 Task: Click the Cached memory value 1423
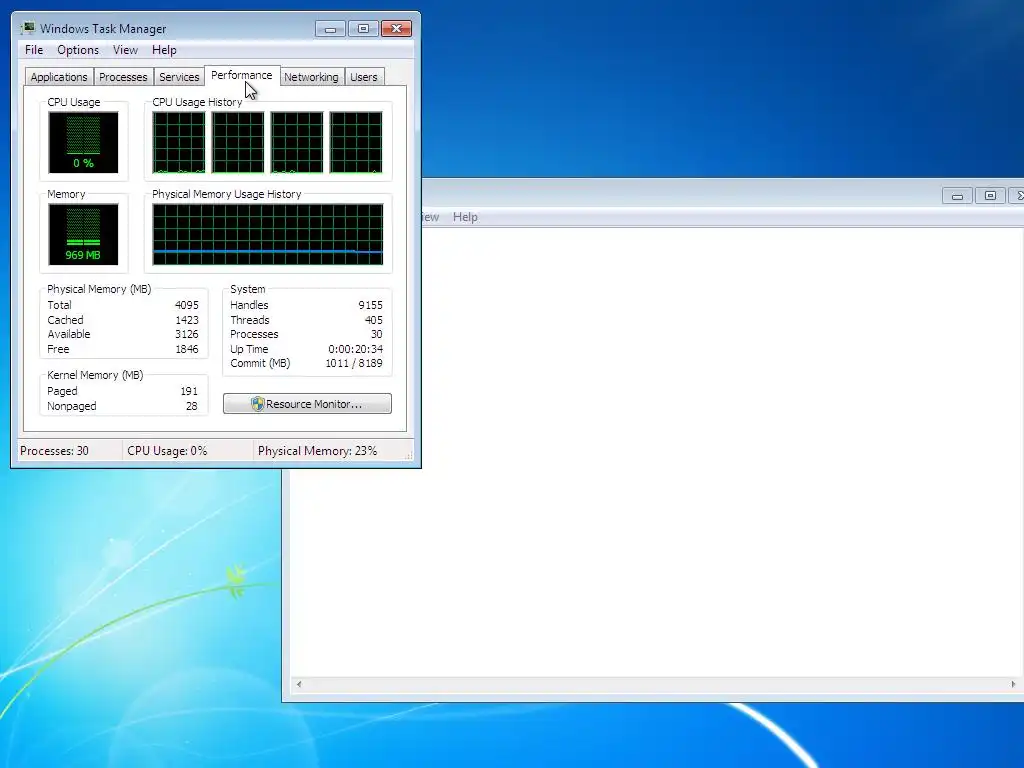[x=187, y=320]
